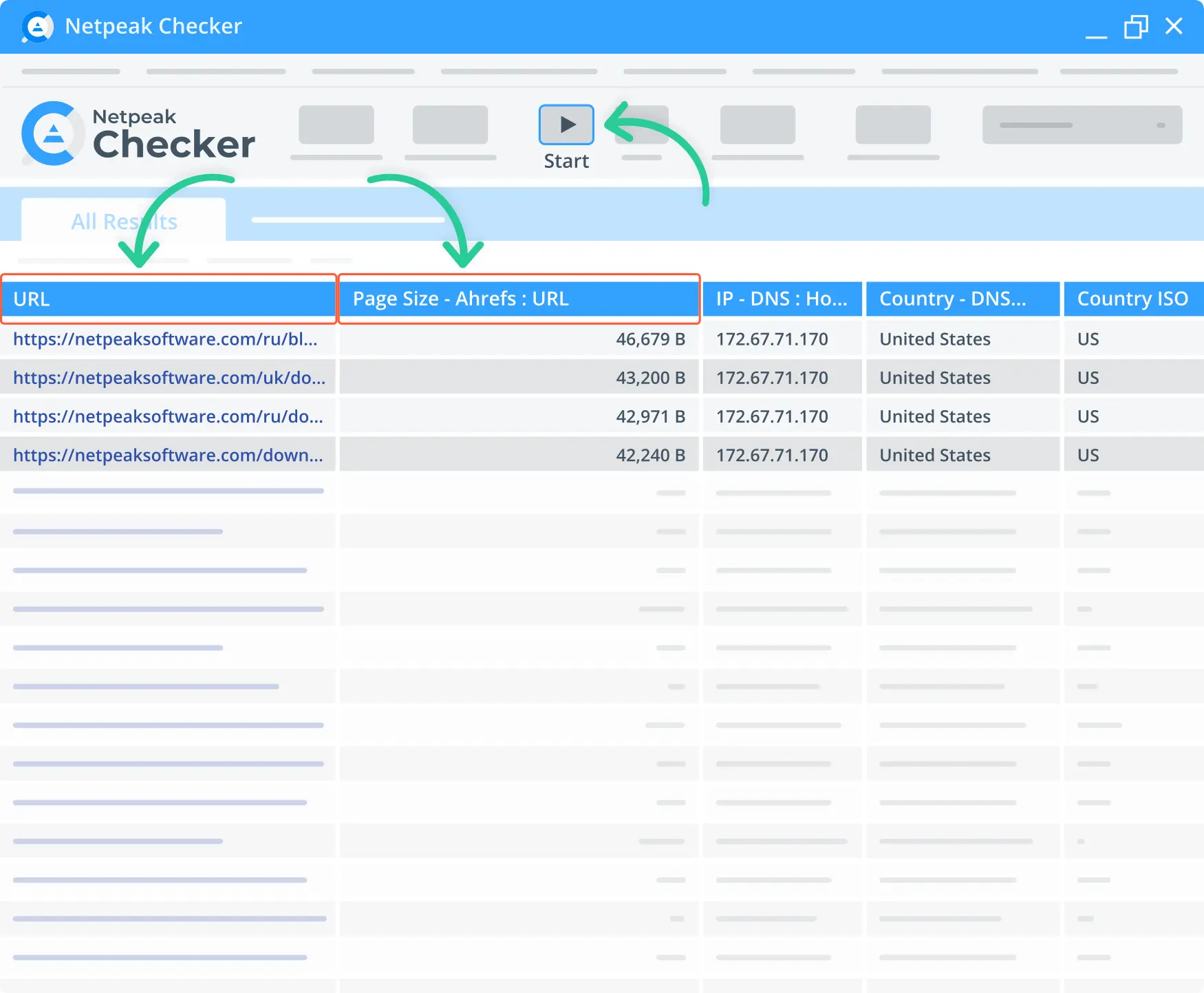Select IP 172.67.71.170 in the 42,240 B row
The width and height of the screenshot is (1204, 993).
(782, 455)
